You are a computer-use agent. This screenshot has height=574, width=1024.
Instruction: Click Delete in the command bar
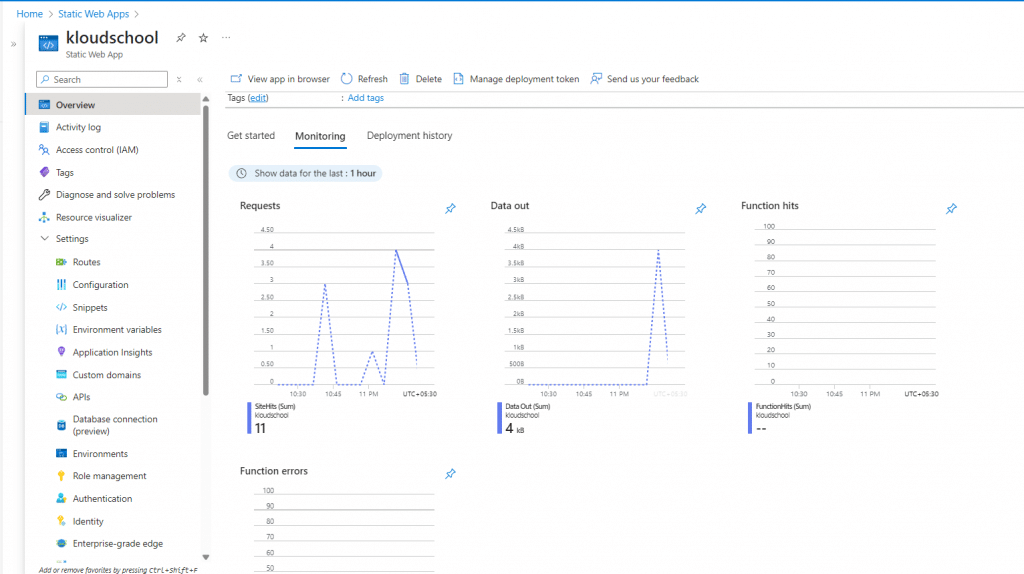(420, 79)
